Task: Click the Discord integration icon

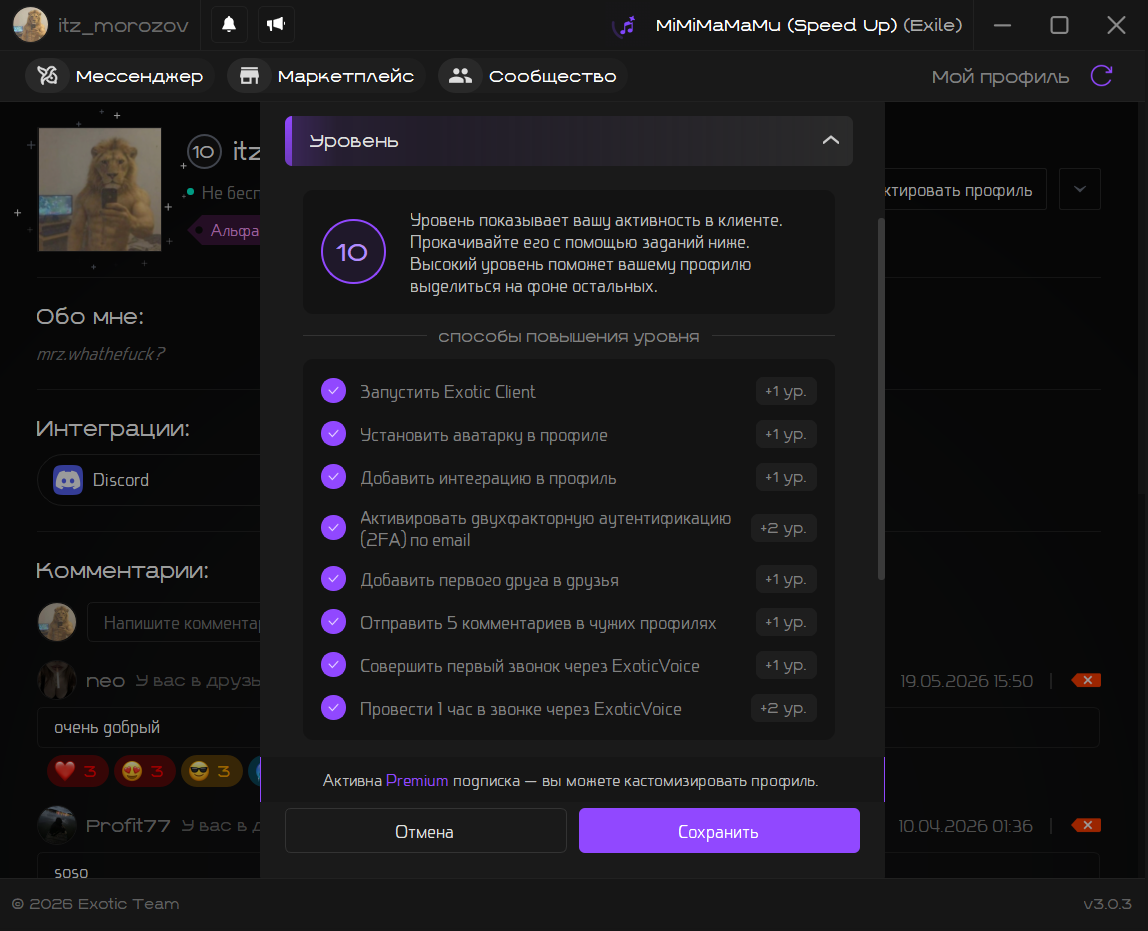Action: click(68, 480)
